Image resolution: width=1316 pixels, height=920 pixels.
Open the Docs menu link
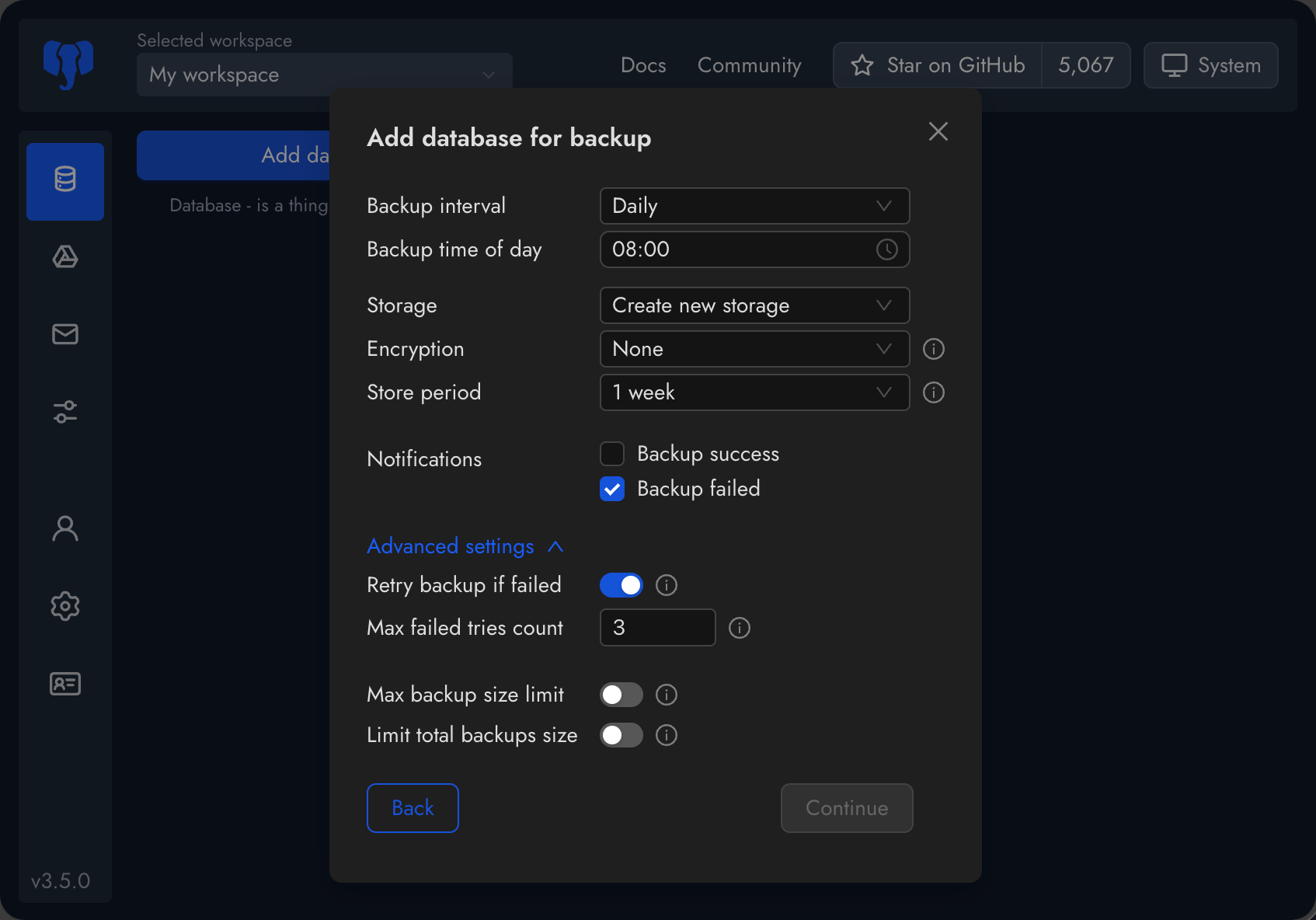(643, 65)
